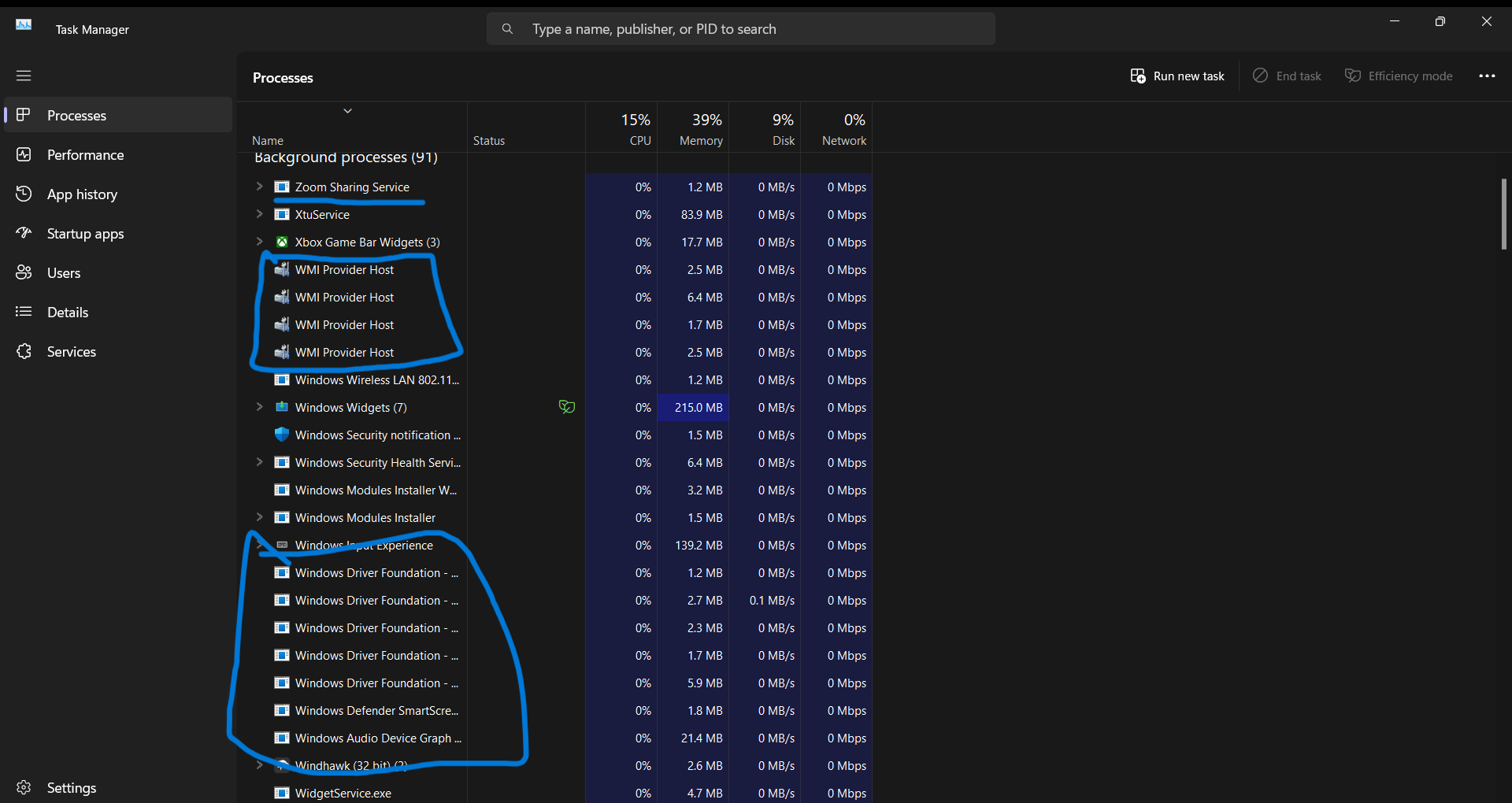Open the hamburger navigation menu icon

24,76
